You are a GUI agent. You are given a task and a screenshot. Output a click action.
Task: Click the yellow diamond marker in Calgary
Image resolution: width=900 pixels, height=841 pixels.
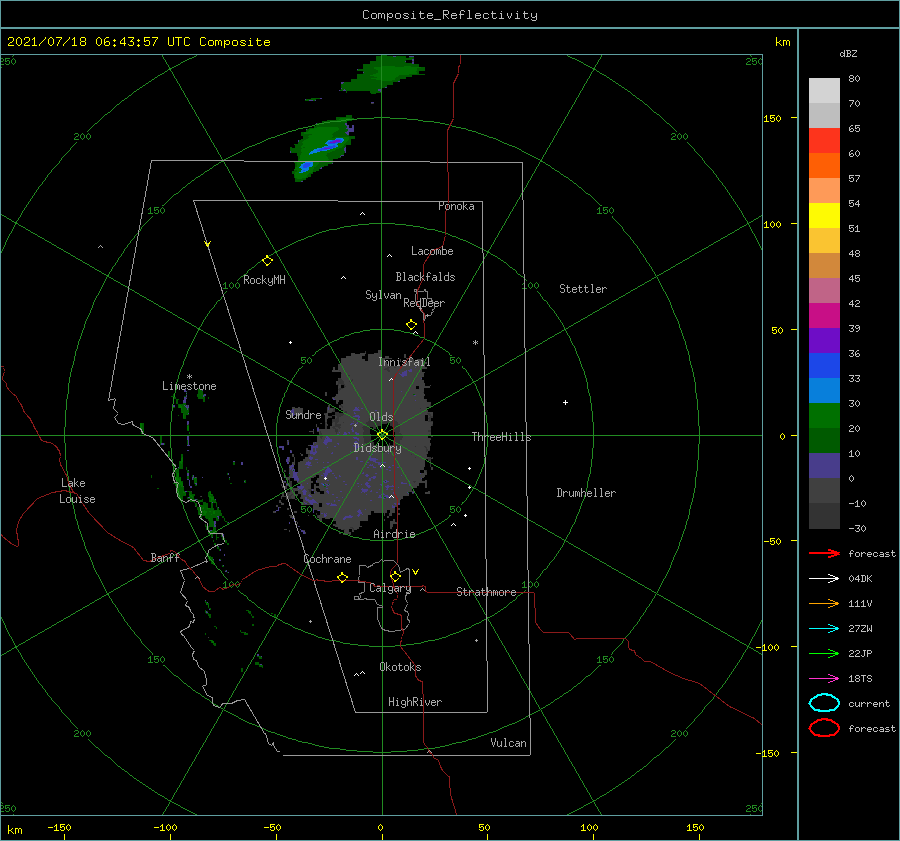click(x=395, y=576)
